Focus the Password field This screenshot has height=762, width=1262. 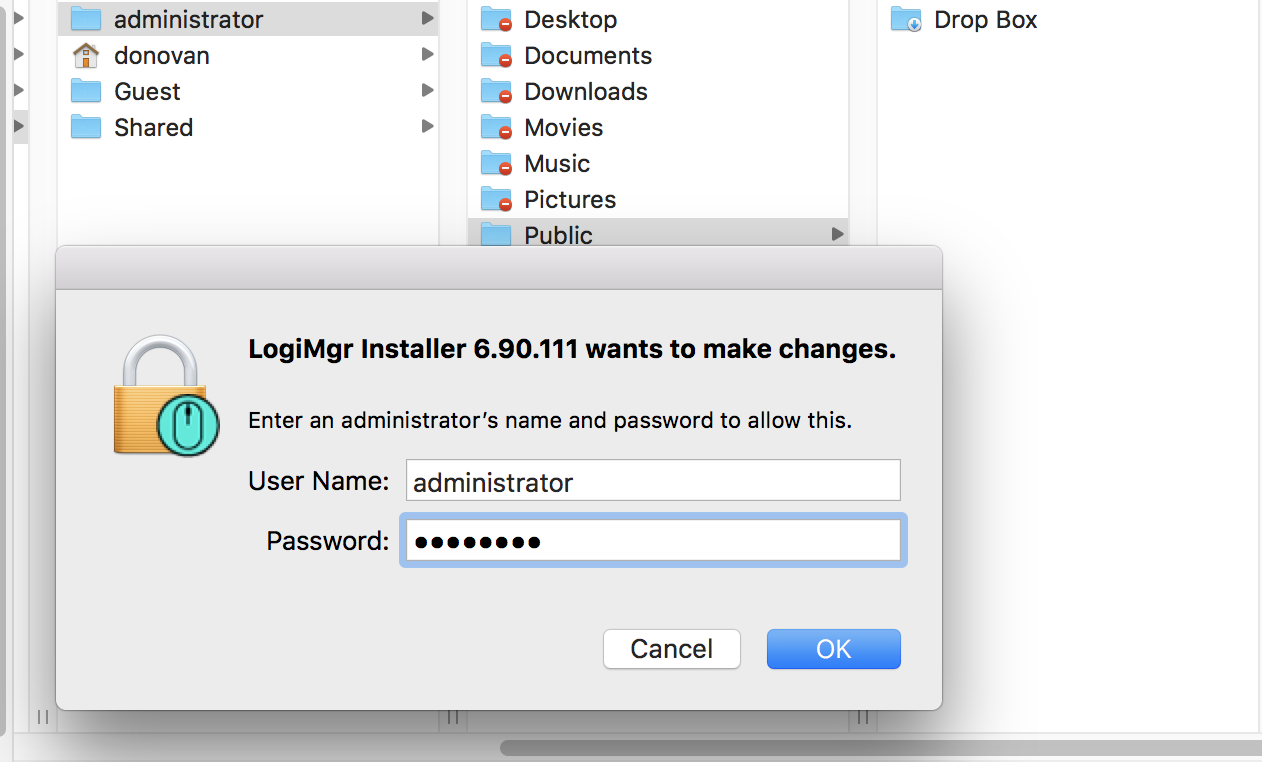point(653,541)
